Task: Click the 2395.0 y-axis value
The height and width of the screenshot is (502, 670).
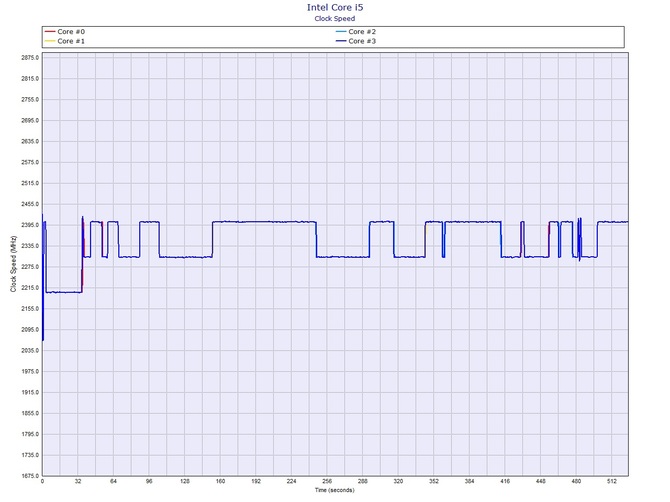Action: (30, 225)
